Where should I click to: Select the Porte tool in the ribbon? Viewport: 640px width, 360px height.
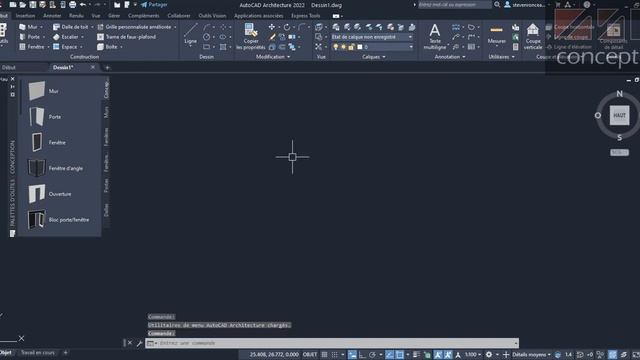30,37
